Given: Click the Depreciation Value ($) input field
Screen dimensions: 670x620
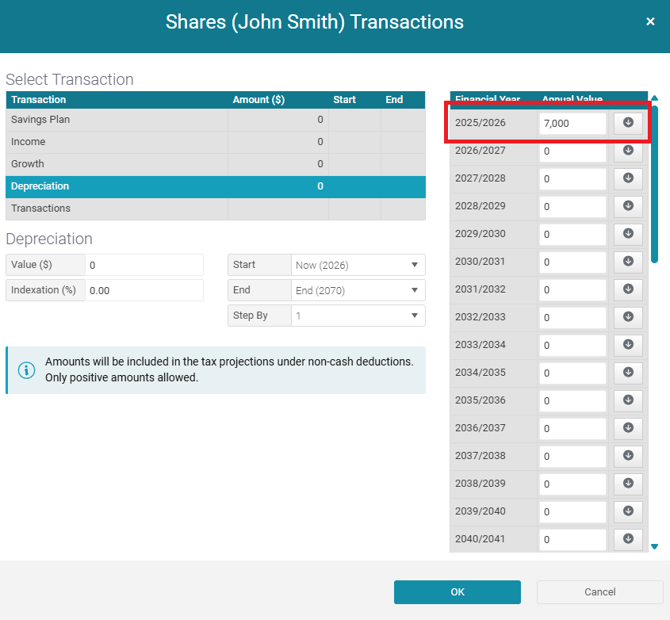Looking at the screenshot, I should [143, 265].
